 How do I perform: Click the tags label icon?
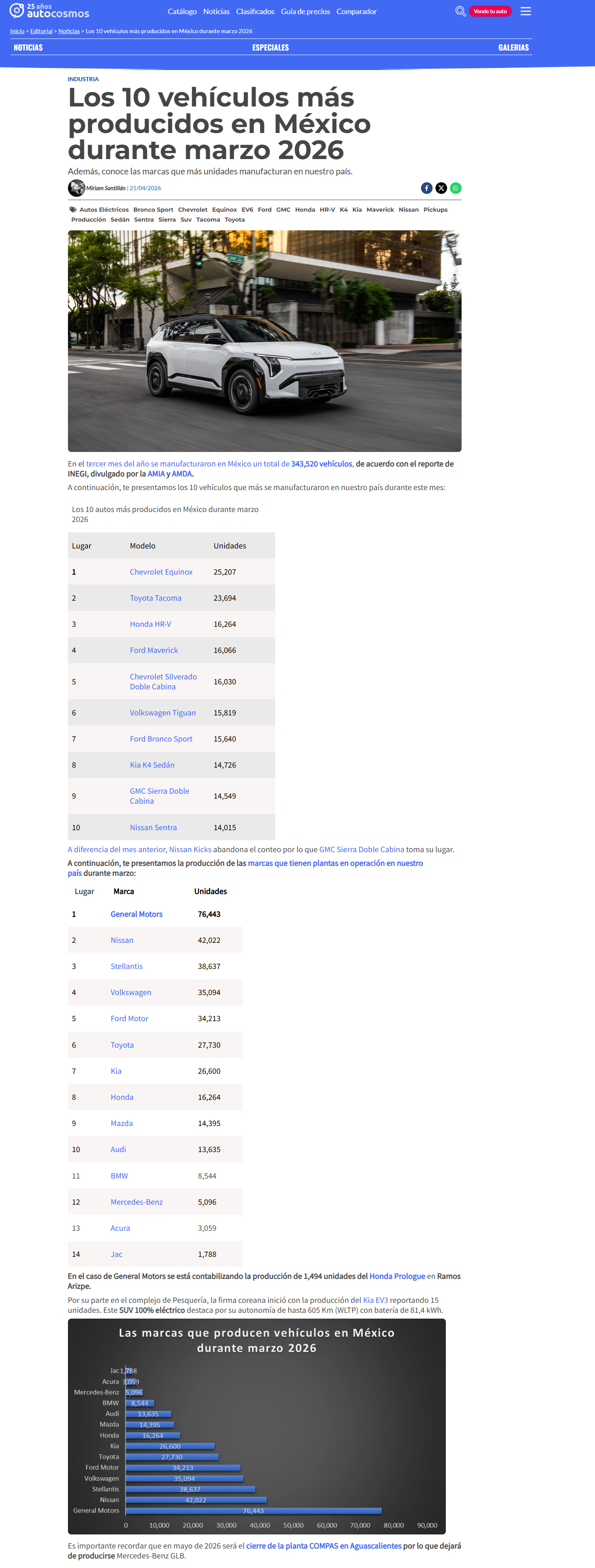(x=73, y=209)
